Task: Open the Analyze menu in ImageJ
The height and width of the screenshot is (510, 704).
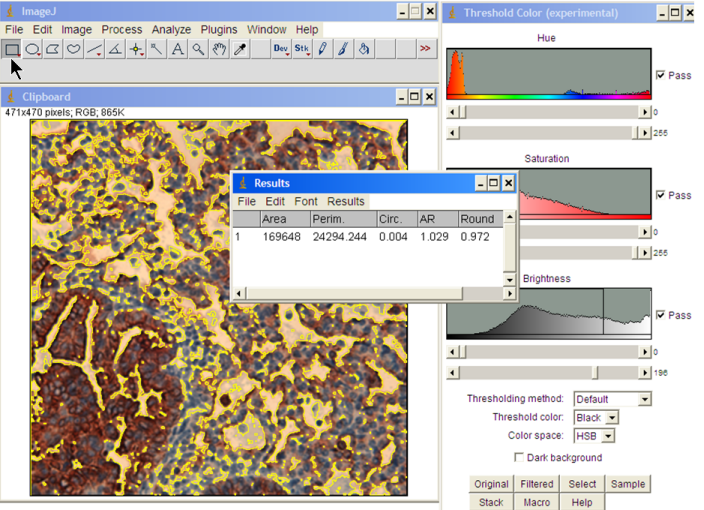Action: (171, 30)
